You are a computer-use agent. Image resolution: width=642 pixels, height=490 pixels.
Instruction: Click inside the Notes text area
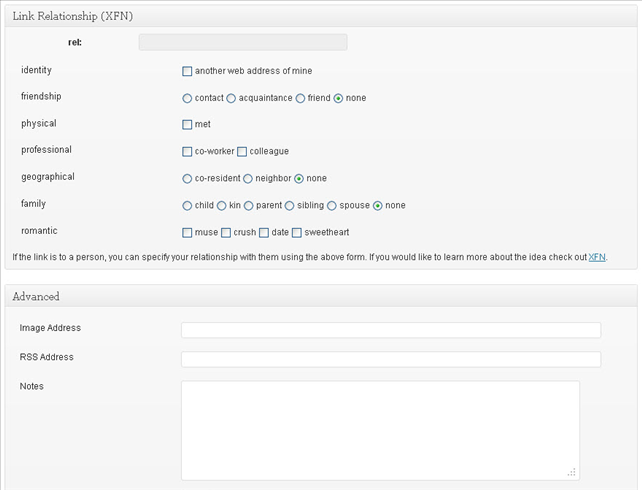380,431
